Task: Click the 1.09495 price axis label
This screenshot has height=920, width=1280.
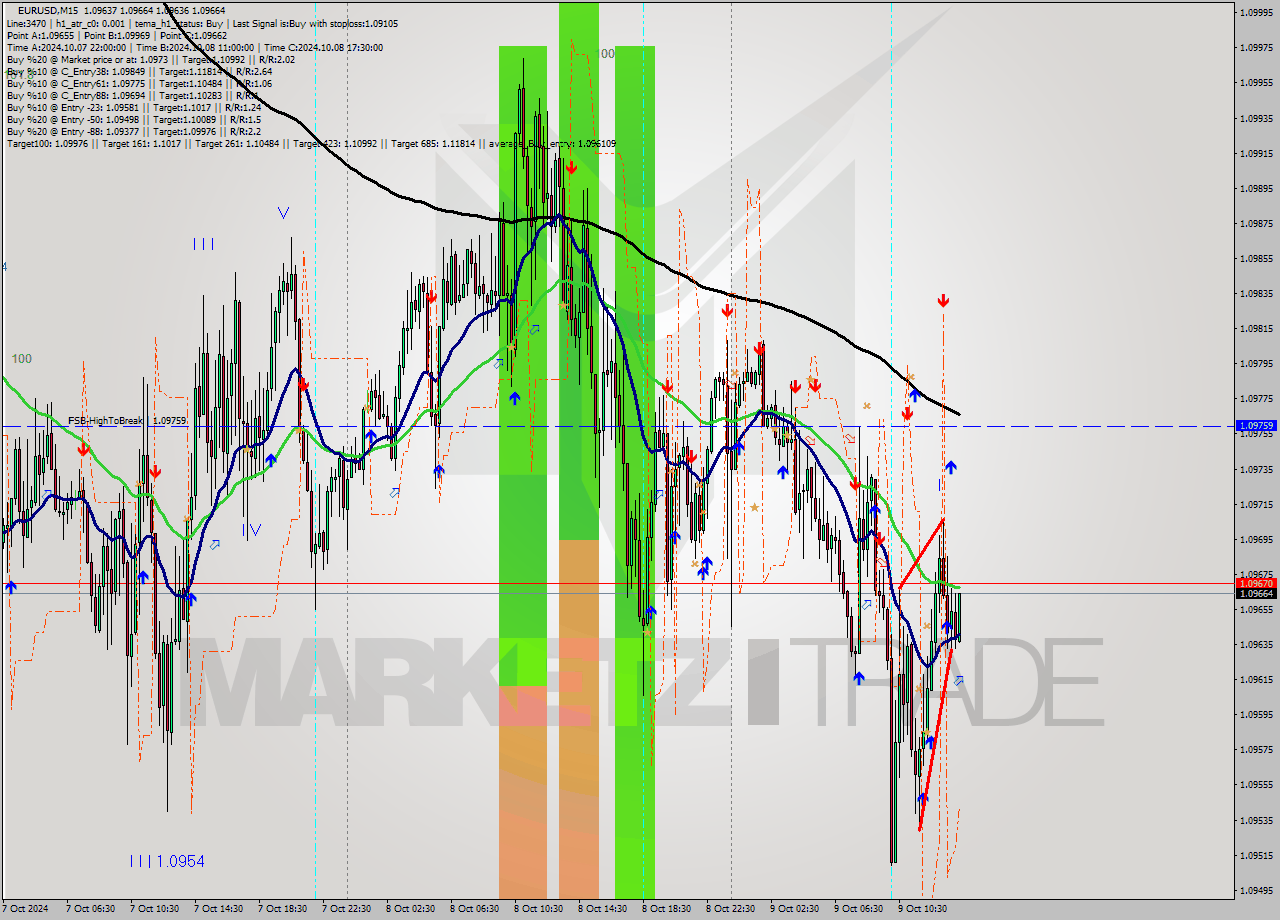Action: point(1257,890)
